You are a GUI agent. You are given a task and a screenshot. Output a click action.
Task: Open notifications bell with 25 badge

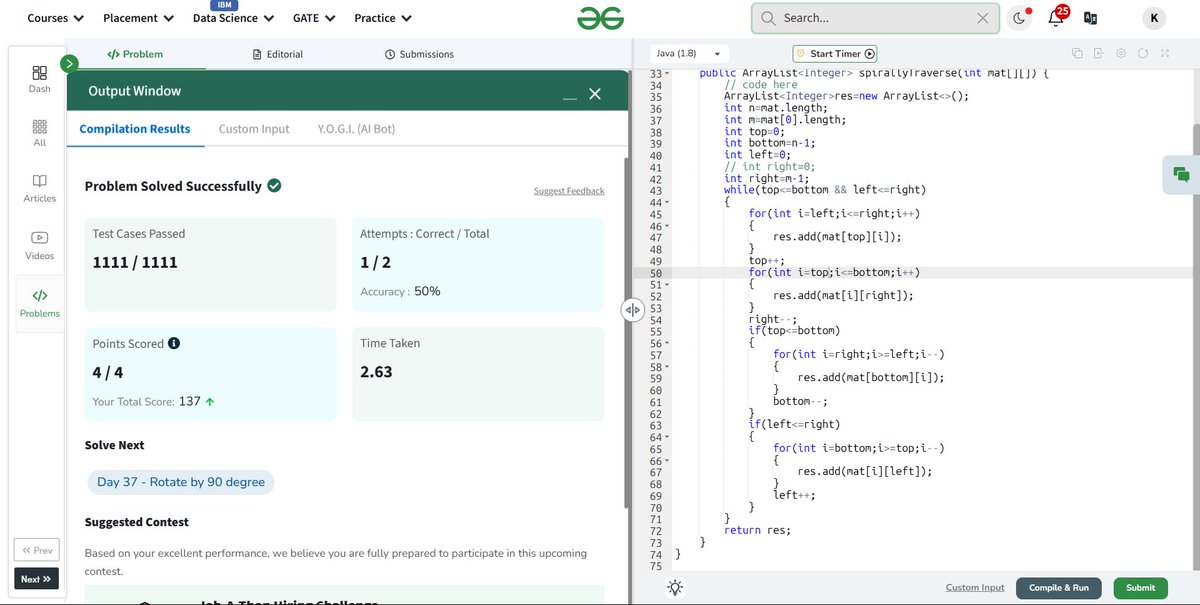1056,17
